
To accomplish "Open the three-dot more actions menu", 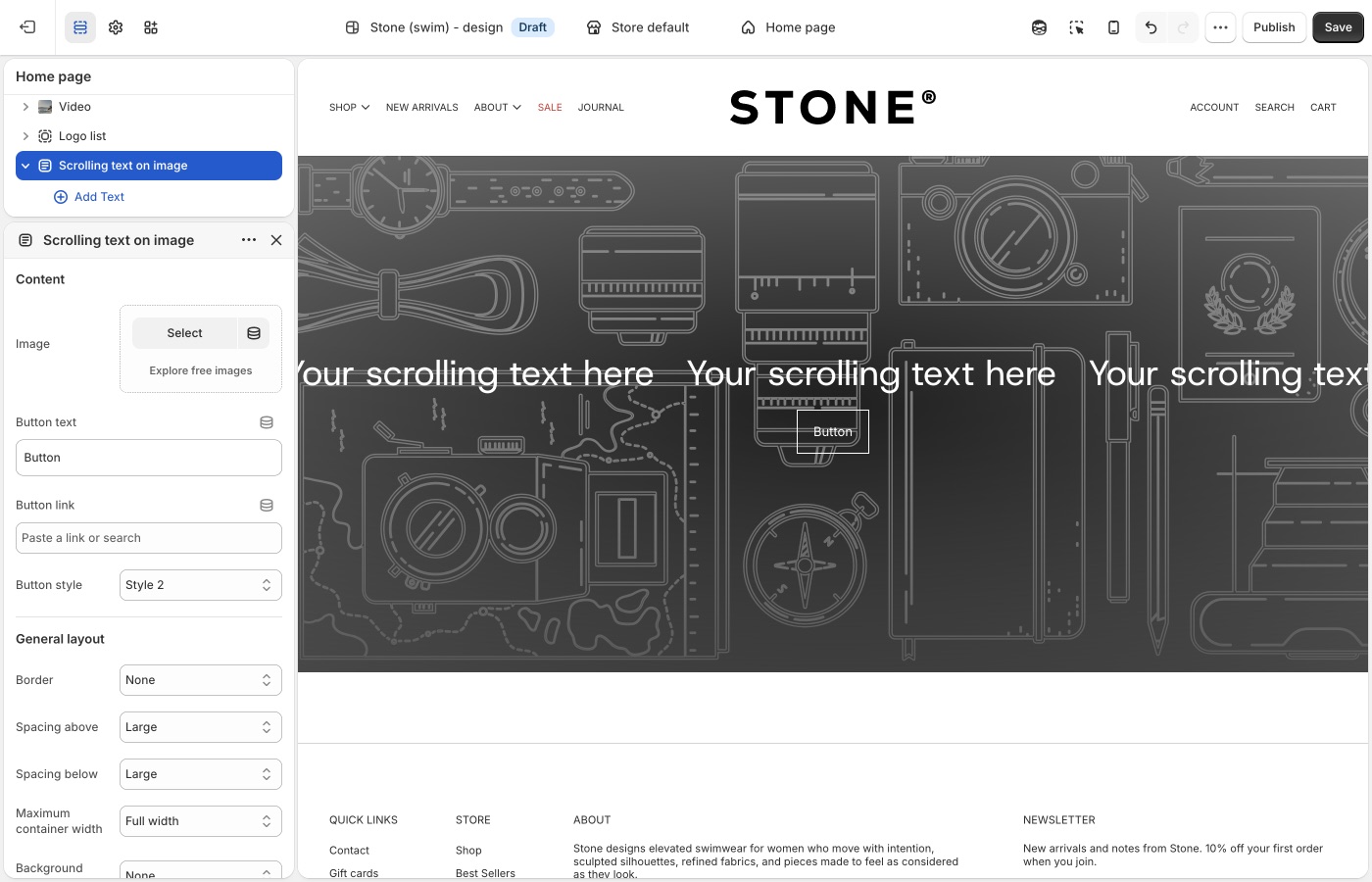I will [1220, 27].
